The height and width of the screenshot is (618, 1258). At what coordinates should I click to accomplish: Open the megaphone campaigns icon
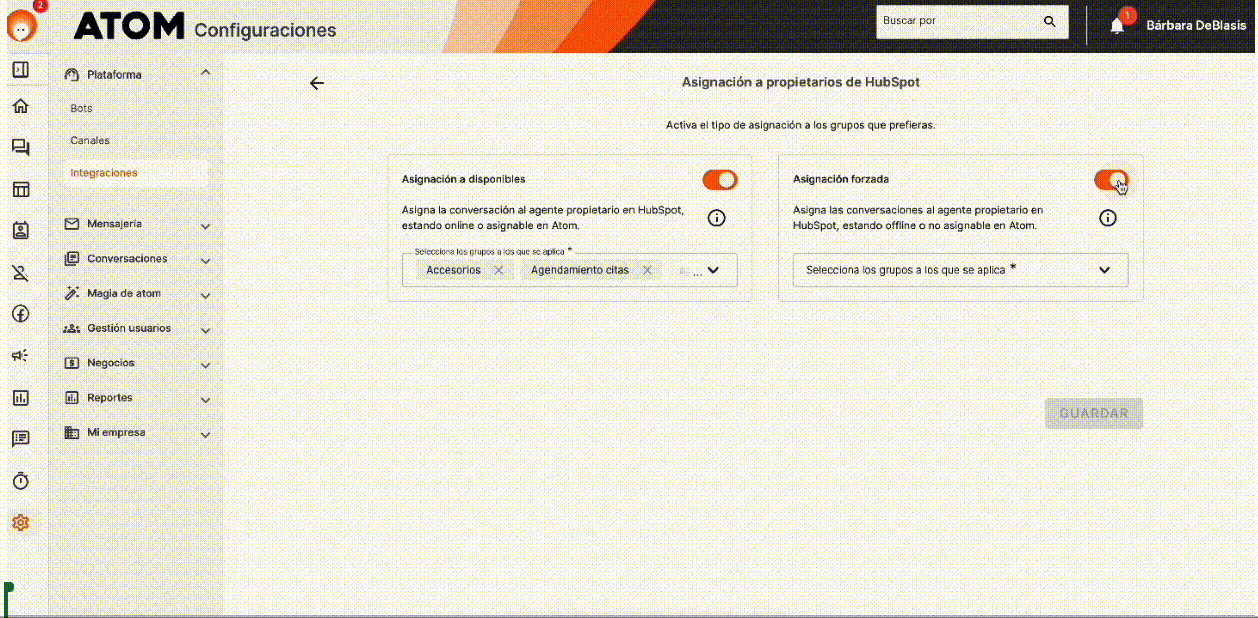pyautogui.click(x=20, y=355)
